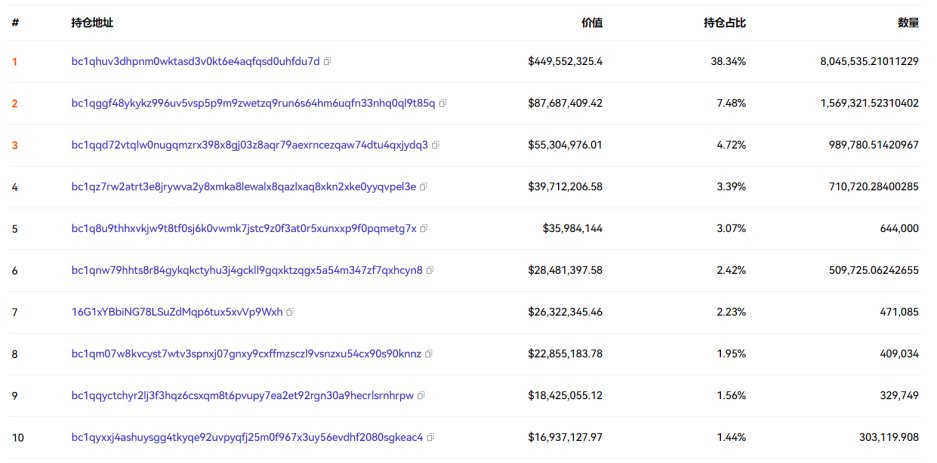The image size is (937, 463).
Task: Click the # rank column header
Action: coord(15,21)
